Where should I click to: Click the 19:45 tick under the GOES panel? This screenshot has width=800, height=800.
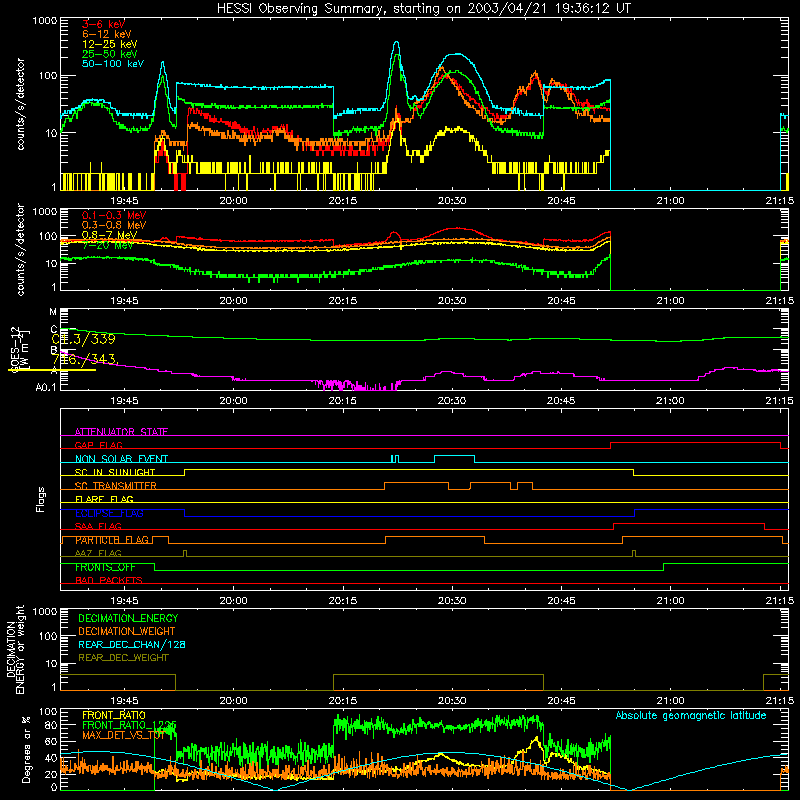(x=124, y=401)
